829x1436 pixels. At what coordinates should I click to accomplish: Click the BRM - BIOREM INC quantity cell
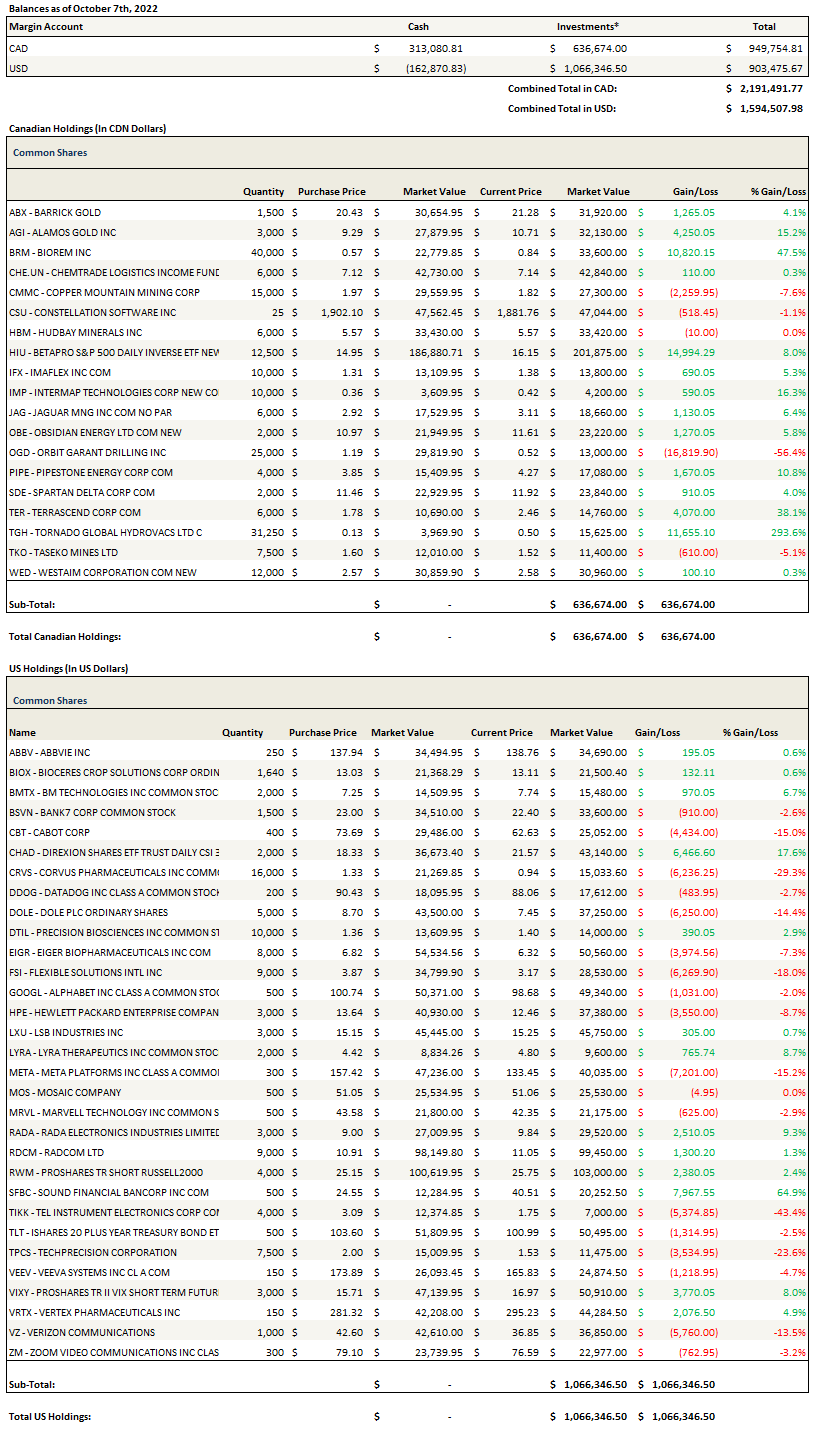coord(265,252)
